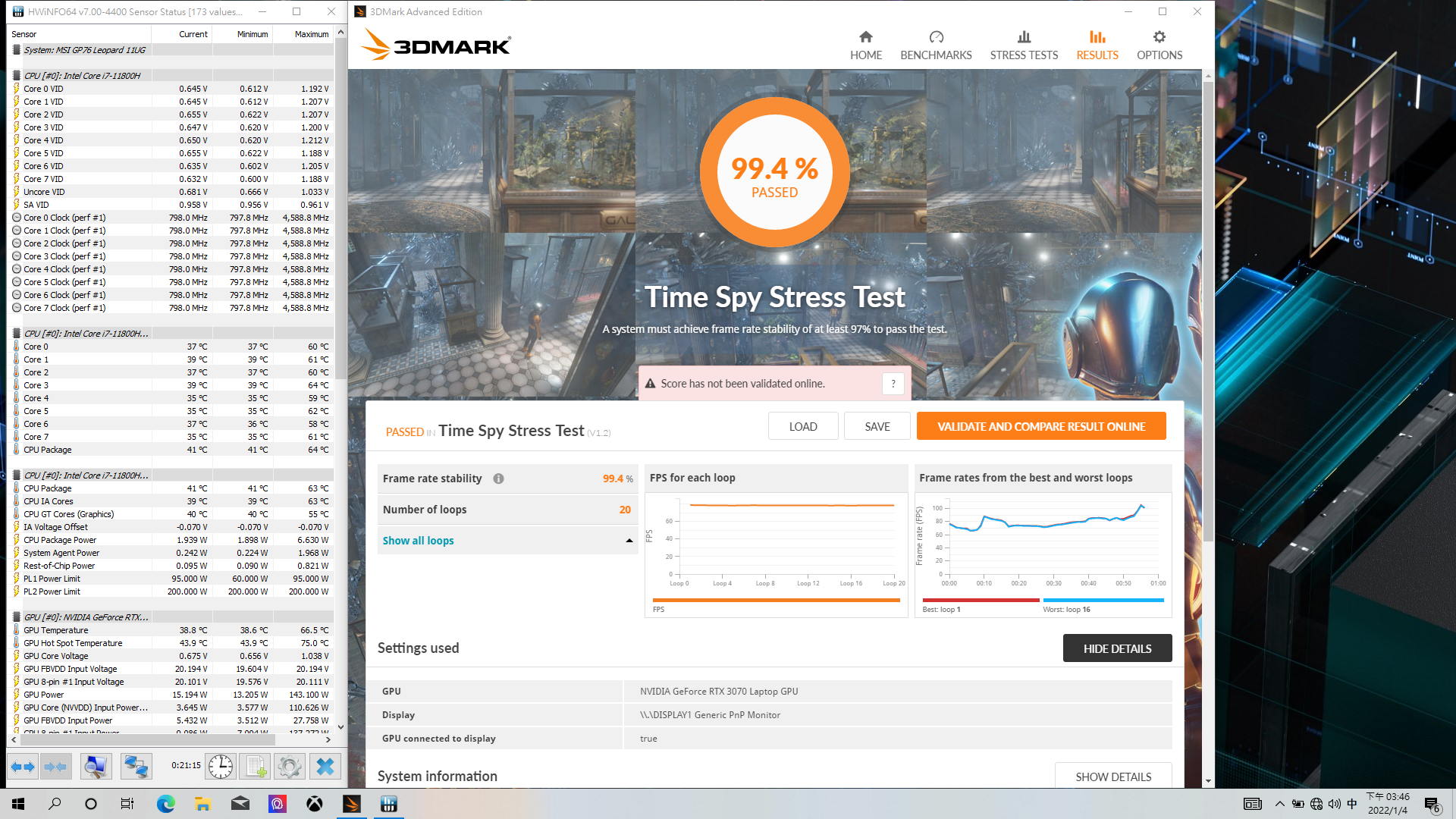
Task: Click the 3DMark vertical scrollbar down arrow
Action: point(1208,781)
